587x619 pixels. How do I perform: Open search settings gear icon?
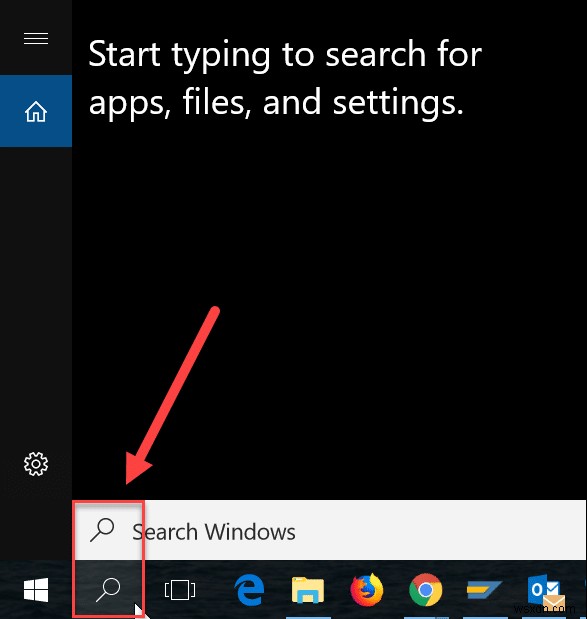pos(36,464)
